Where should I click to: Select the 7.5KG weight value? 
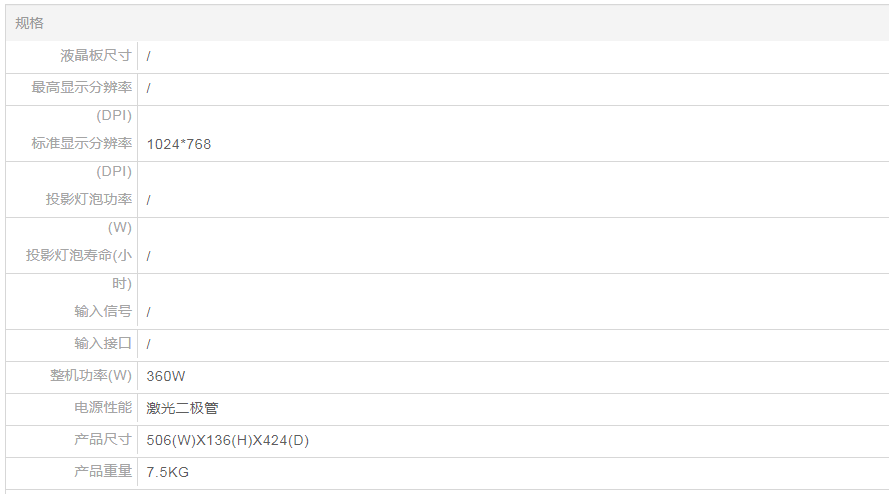168,472
